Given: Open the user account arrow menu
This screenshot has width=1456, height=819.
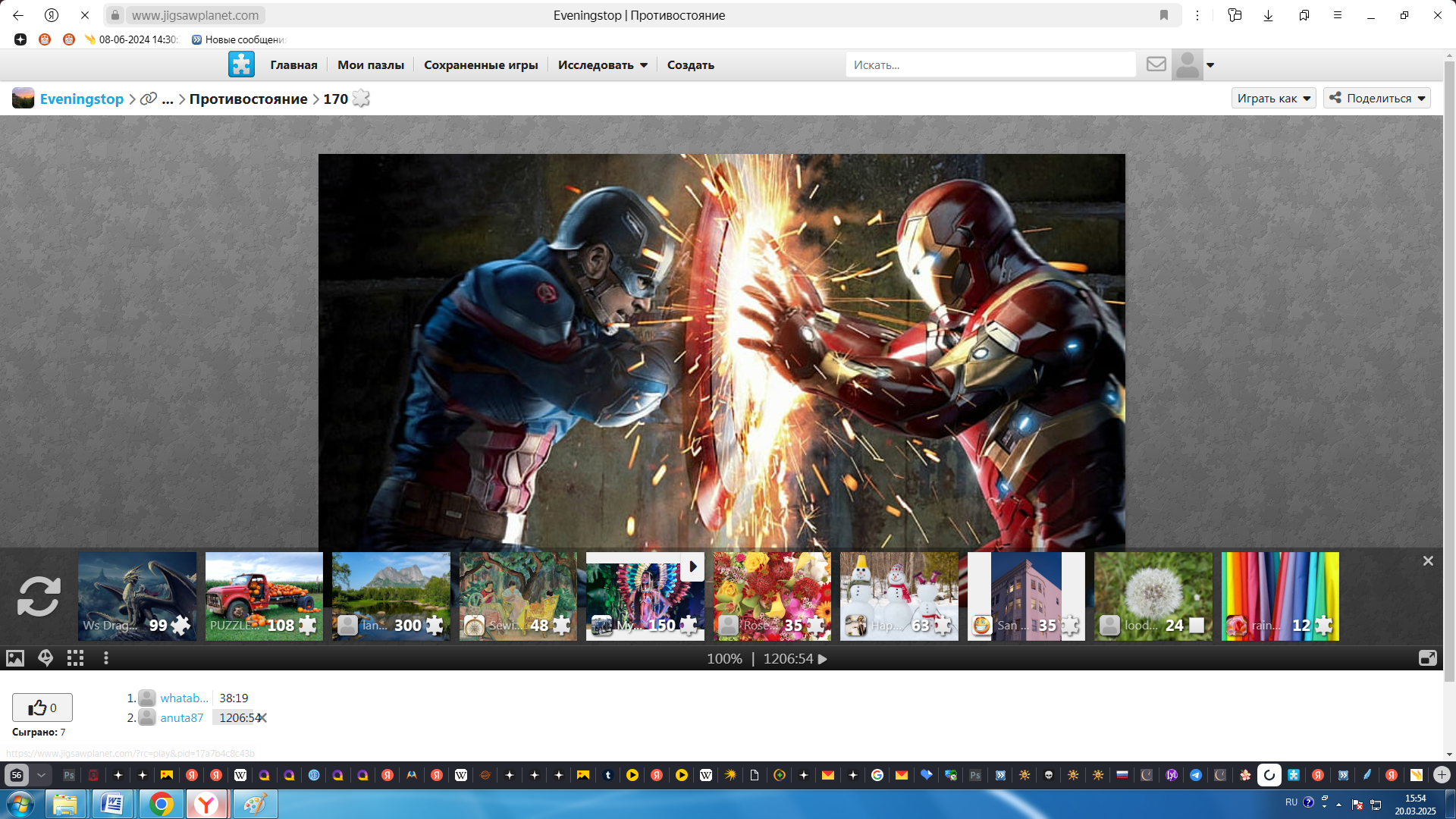Looking at the screenshot, I should click(1210, 65).
